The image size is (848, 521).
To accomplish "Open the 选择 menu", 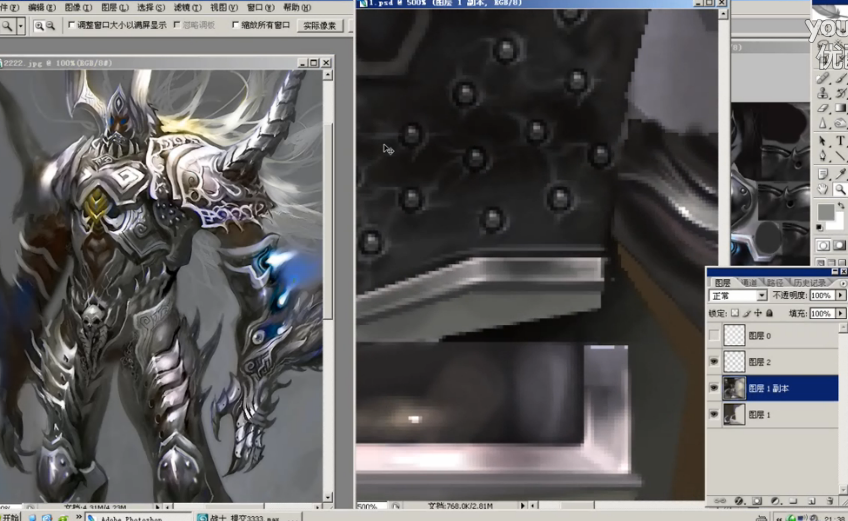I will tap(151, 8).
